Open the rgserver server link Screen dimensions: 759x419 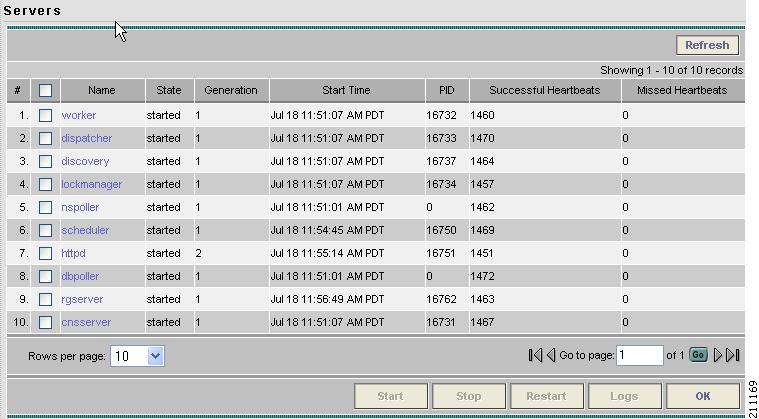coord(82,299)
